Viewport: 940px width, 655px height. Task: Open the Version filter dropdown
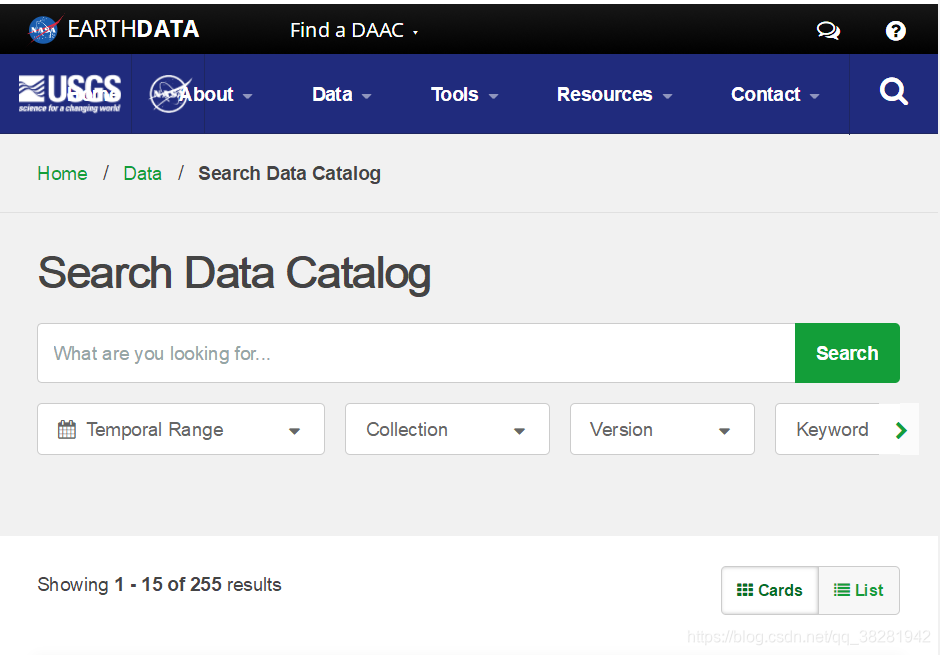[x=662, y=429]
